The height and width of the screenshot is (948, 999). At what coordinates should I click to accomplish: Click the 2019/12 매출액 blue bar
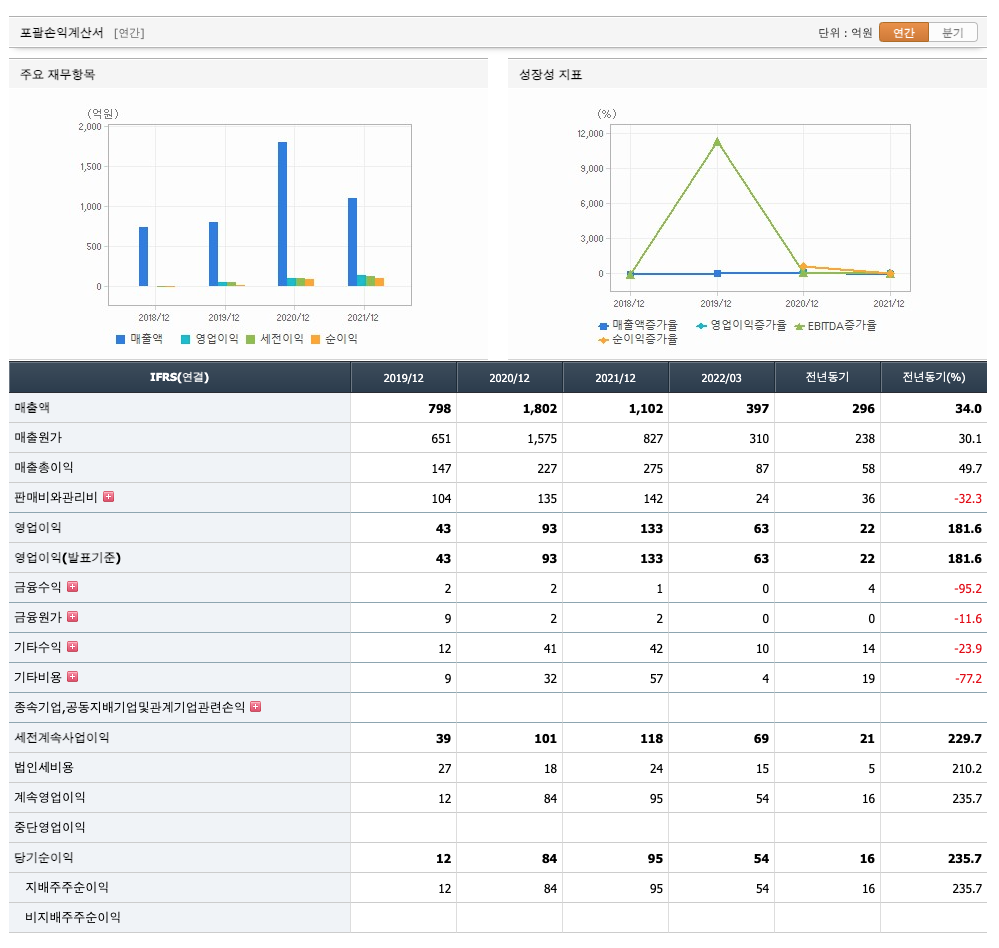pyautogui.click(x=213, y=254)
